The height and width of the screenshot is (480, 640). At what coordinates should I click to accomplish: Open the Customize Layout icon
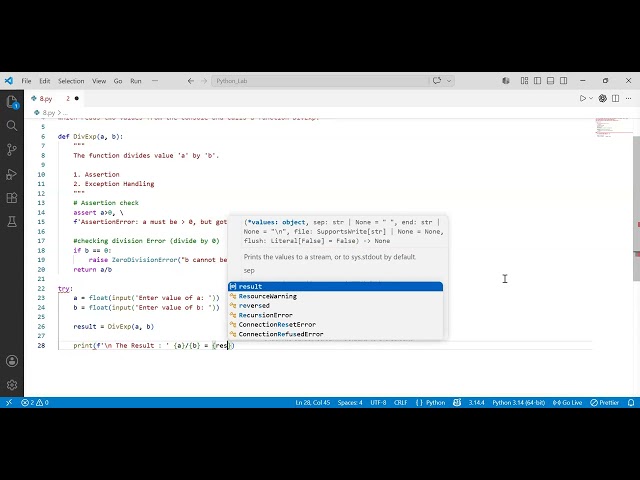click(x=524, y=81)
